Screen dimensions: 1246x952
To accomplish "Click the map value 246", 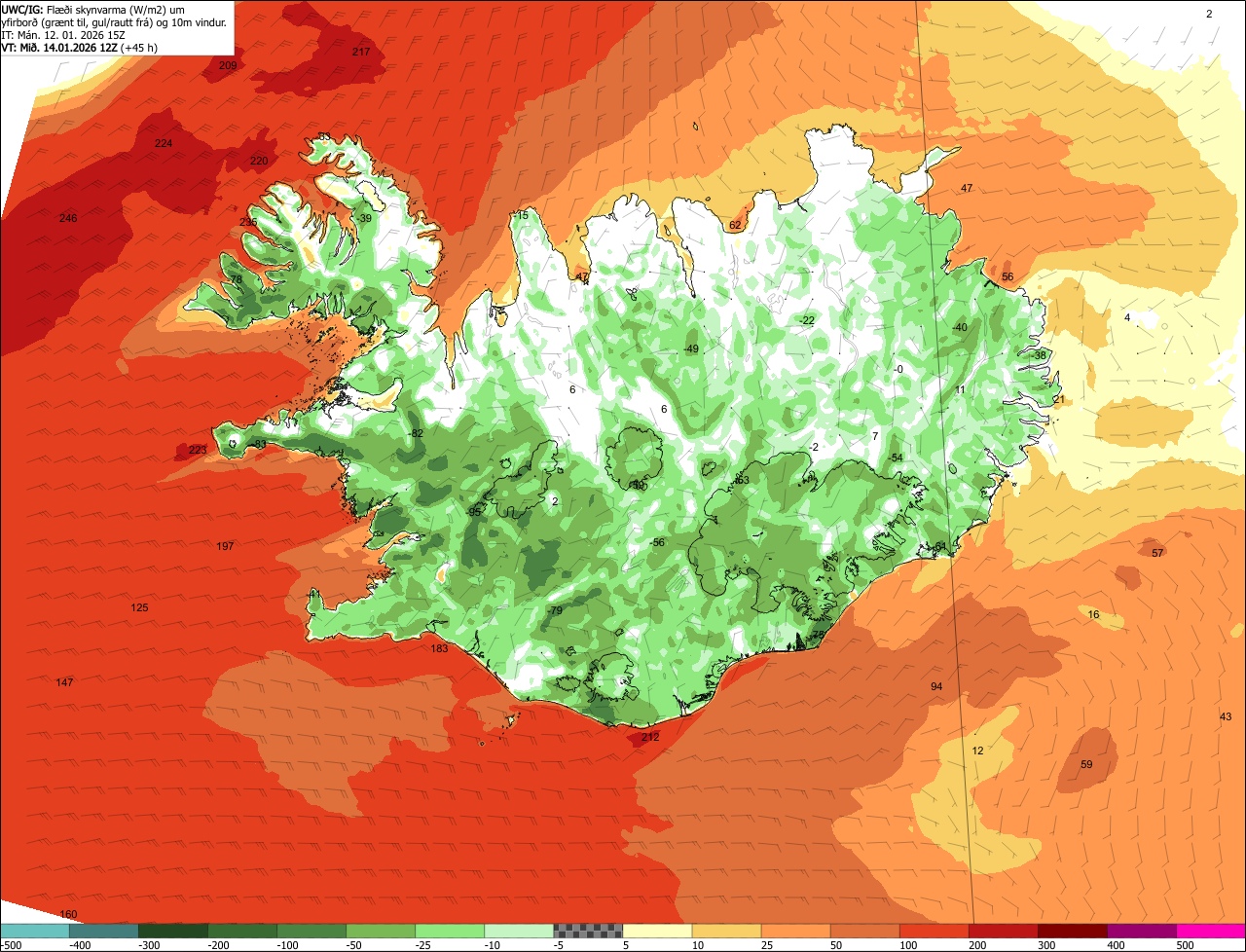I will coord(67,218).
